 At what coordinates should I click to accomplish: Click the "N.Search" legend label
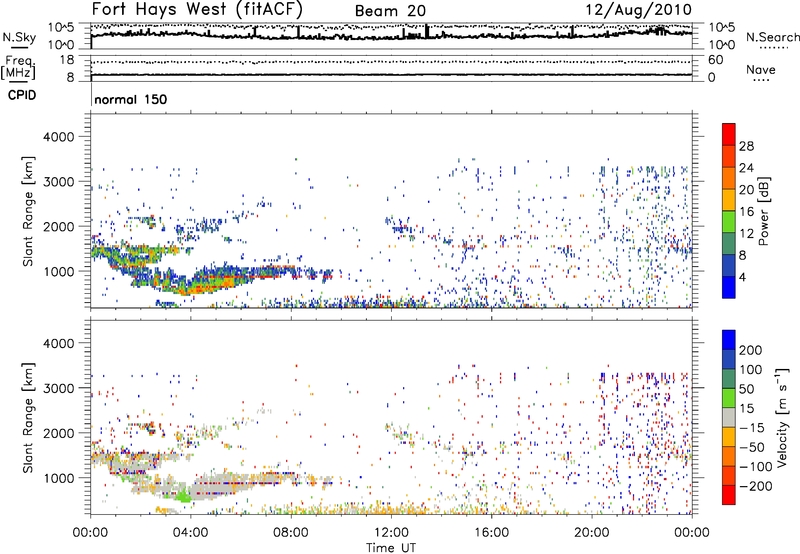[772, 37]
